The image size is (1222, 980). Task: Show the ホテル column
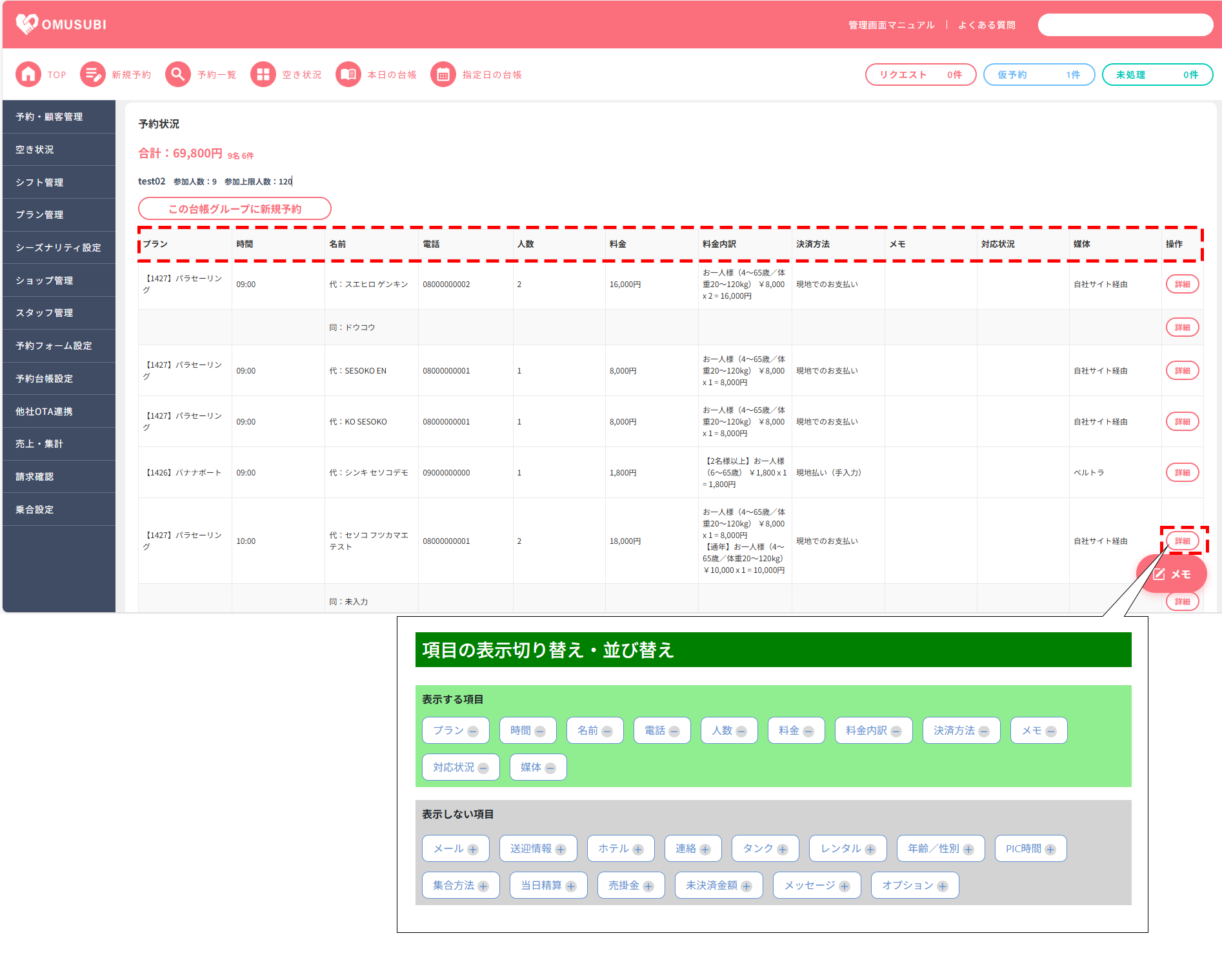[638, 849]
